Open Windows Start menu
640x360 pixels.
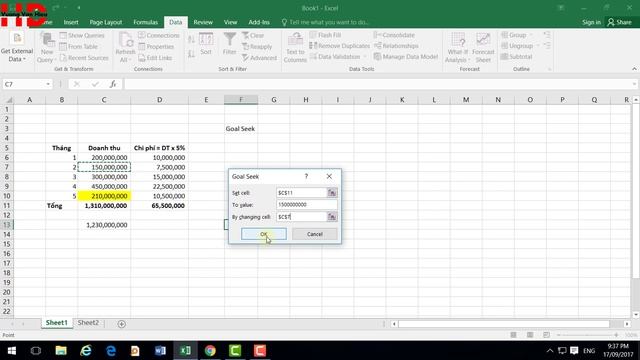point(11,351)
